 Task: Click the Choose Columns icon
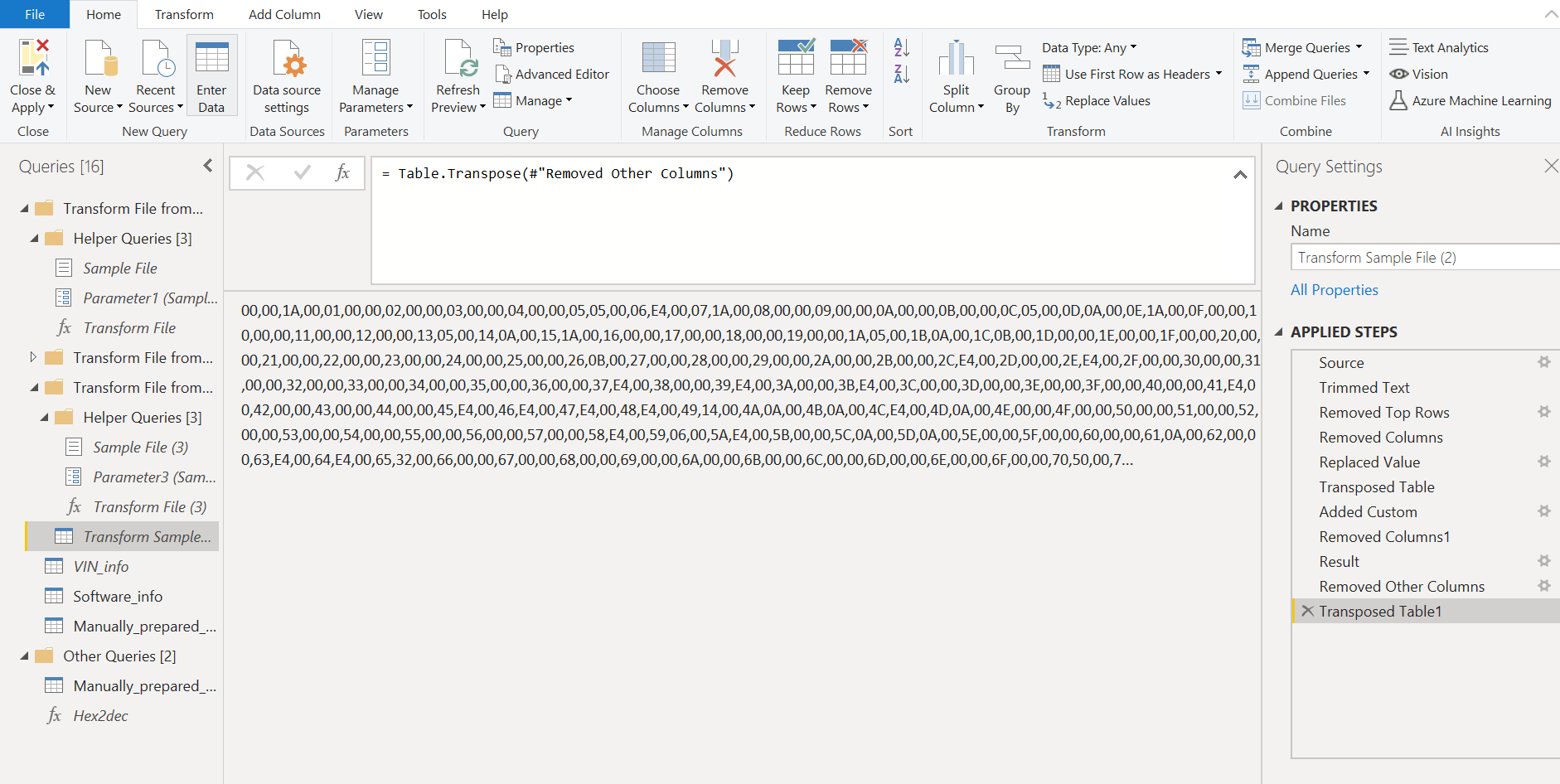(658, 58)
